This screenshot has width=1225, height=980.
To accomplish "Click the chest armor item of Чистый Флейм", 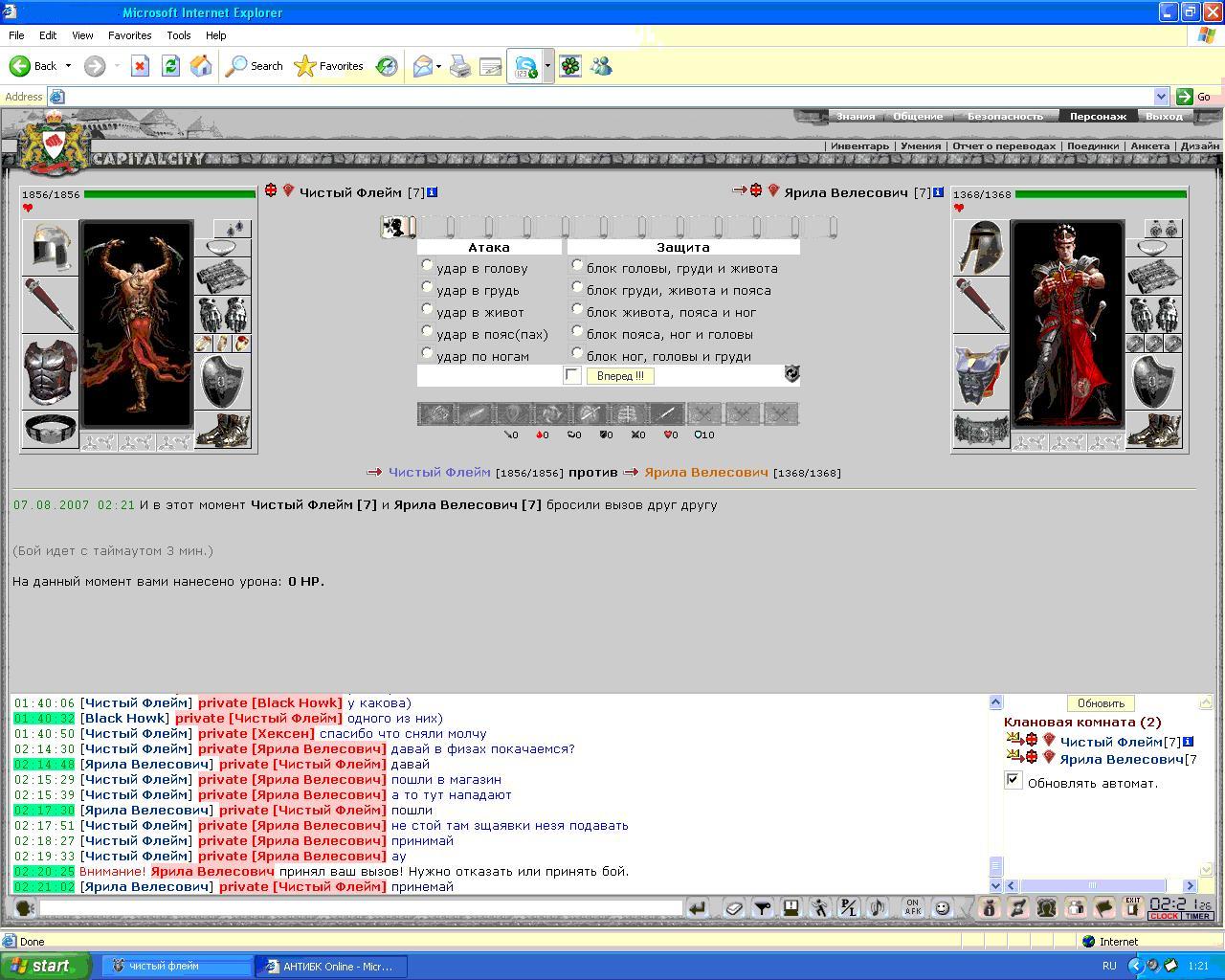I will 50,371.
